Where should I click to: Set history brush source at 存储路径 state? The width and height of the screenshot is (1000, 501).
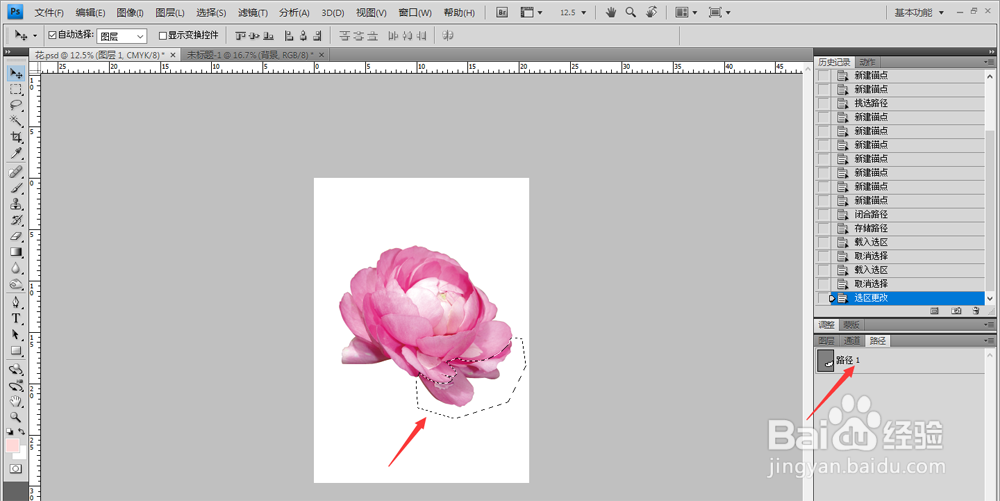coord(824,228)
